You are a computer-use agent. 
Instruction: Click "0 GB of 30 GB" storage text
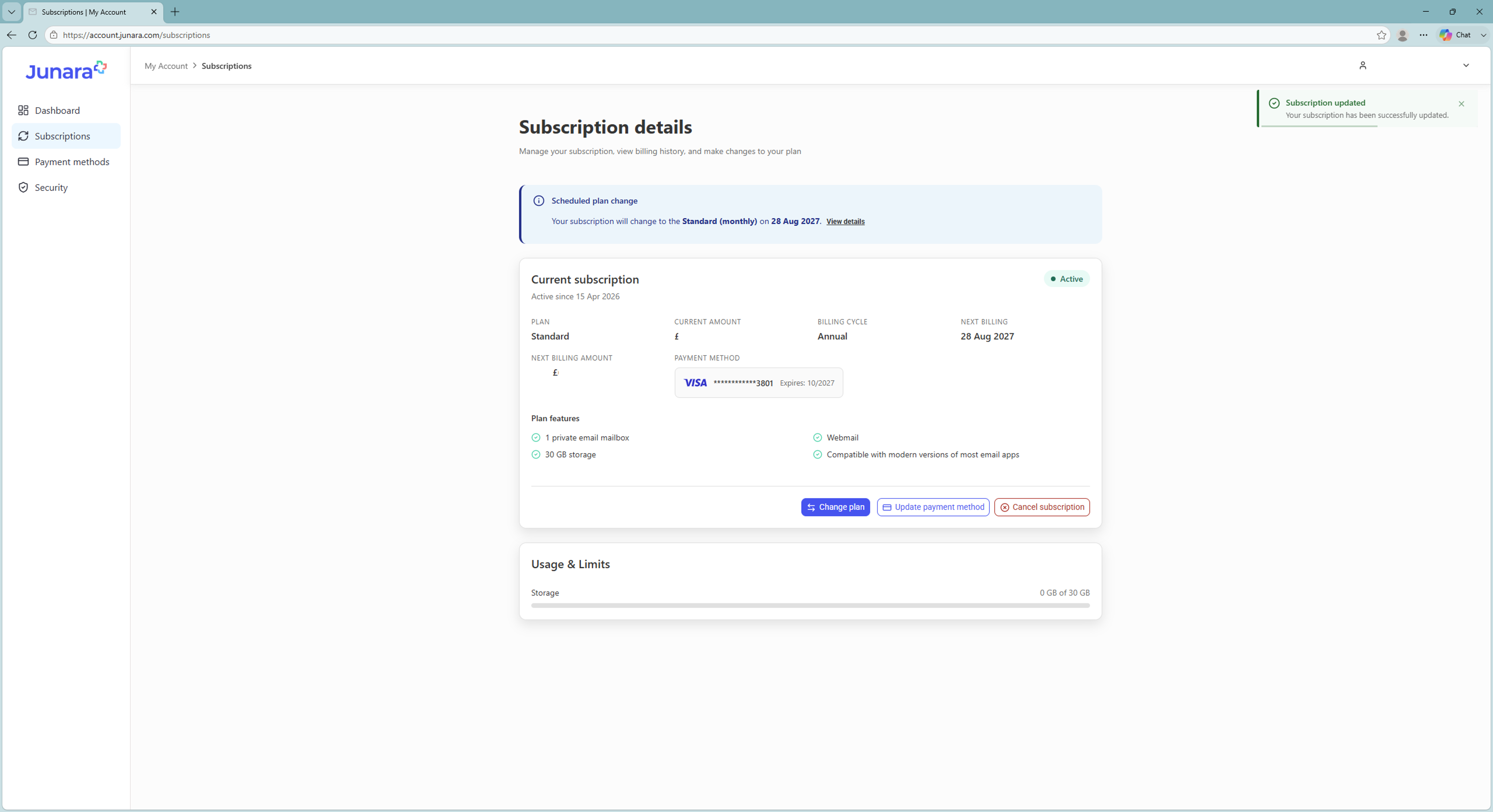1064,592
